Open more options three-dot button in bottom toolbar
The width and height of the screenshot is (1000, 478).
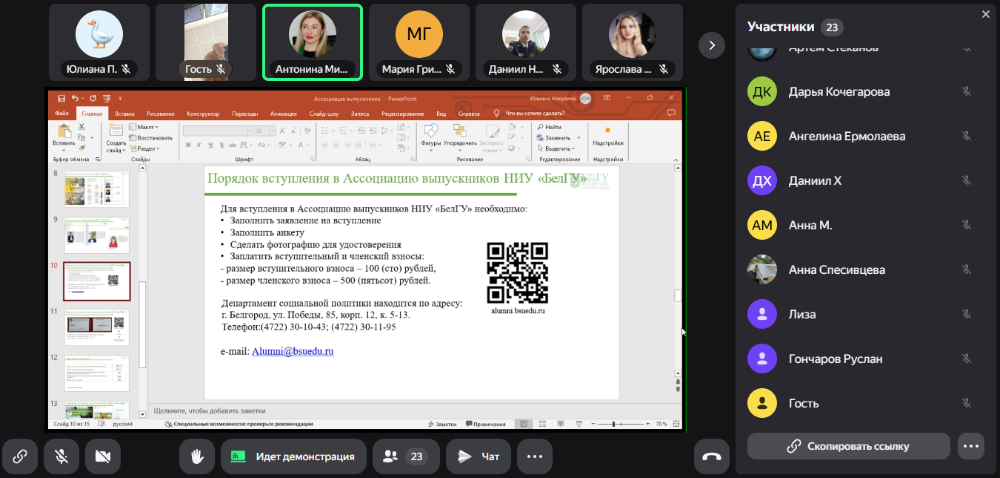[534, 456]
